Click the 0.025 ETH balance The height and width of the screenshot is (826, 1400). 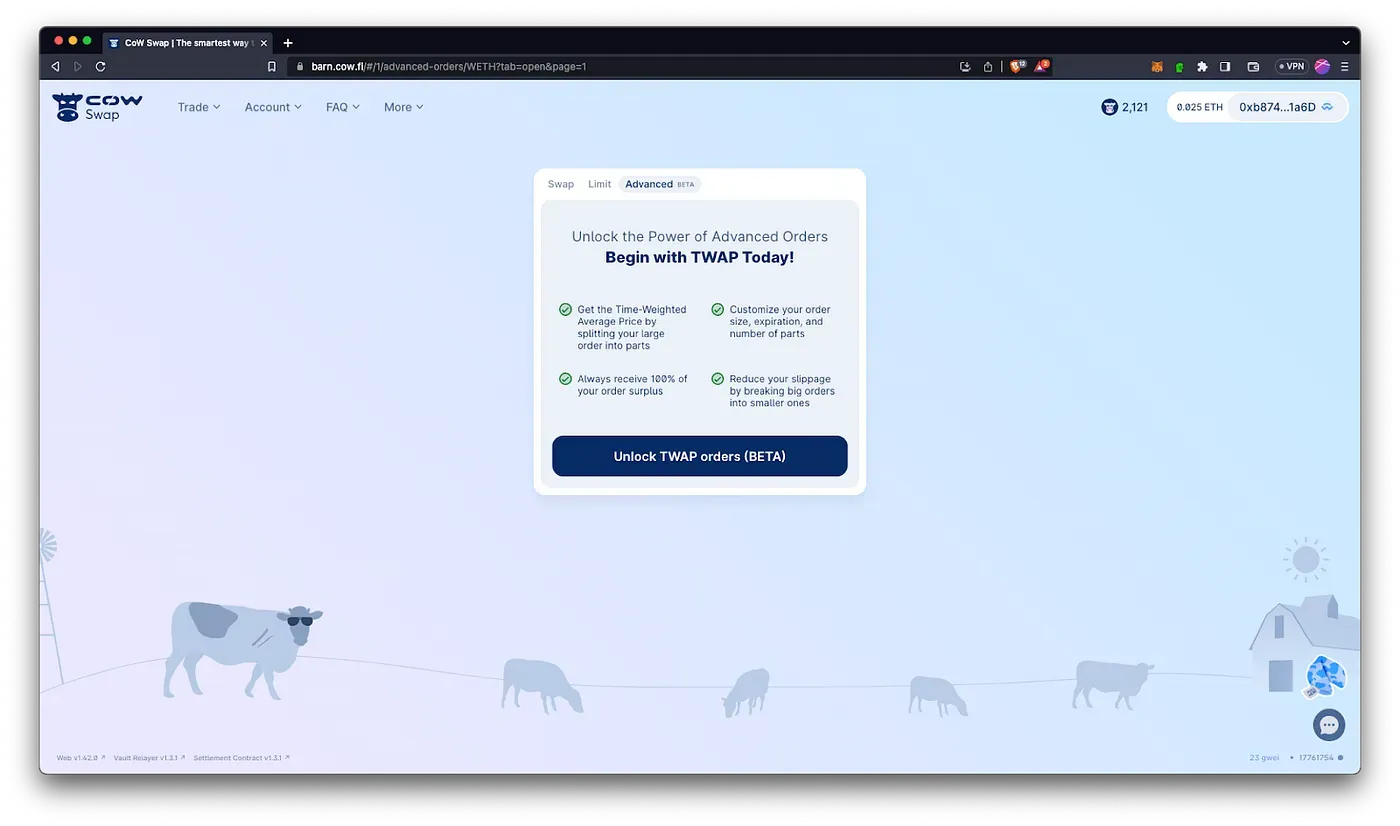[1199, 107]
